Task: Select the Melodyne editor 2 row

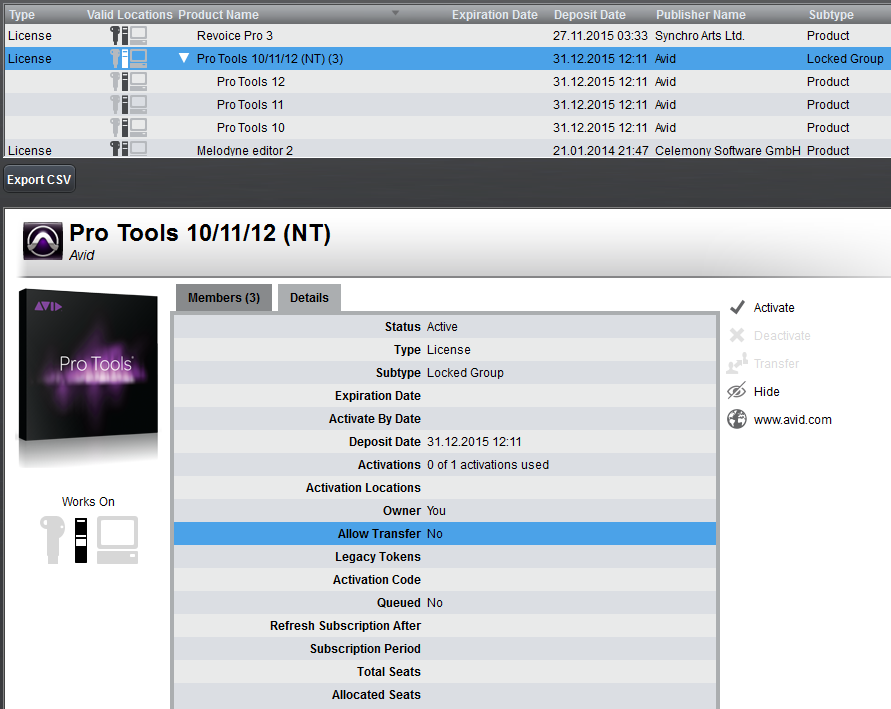Action: (x=448, y=149)
